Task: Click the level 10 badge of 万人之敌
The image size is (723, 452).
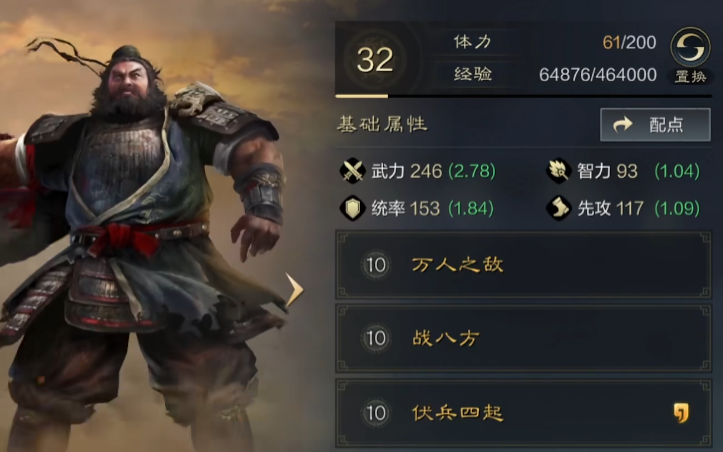Action: (376, 265)
